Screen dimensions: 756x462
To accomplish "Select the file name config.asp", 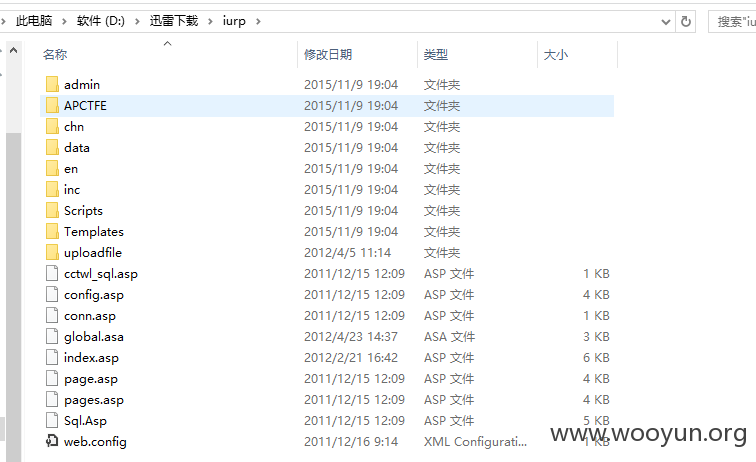I will tap(94, 295).
